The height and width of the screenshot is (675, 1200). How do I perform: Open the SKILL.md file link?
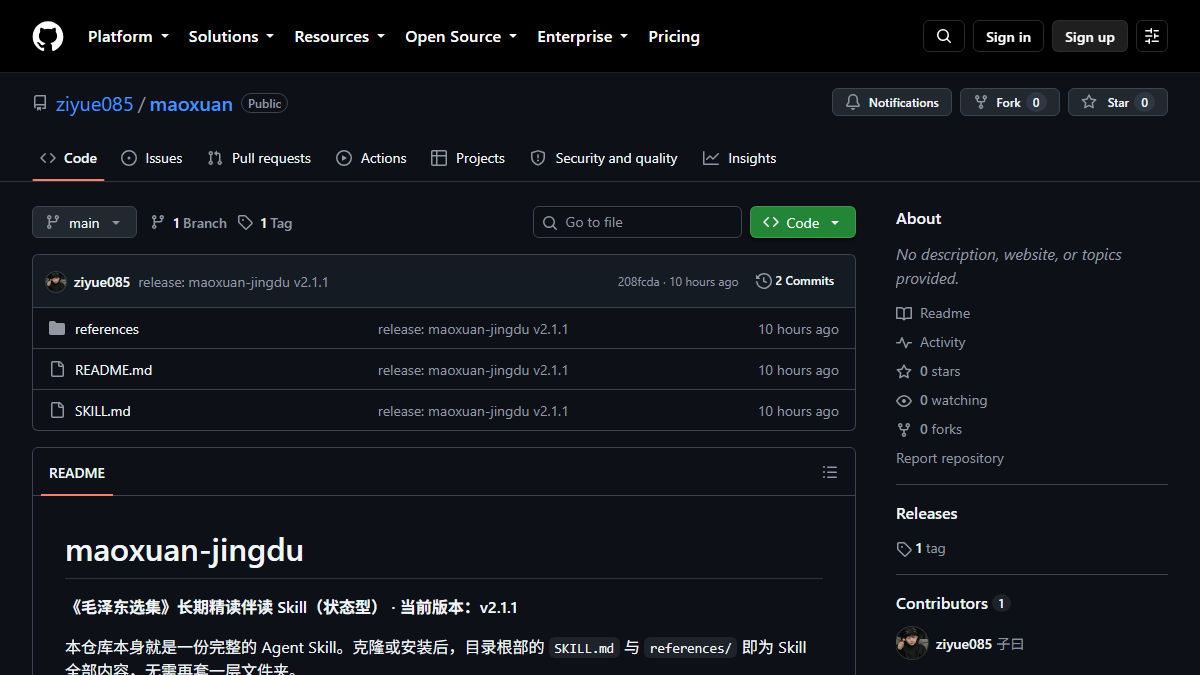(103, 411)
